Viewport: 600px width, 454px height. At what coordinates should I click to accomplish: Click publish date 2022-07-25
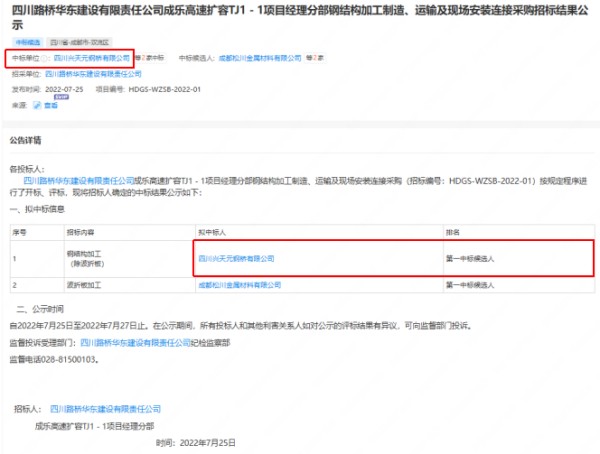point(64,89)
